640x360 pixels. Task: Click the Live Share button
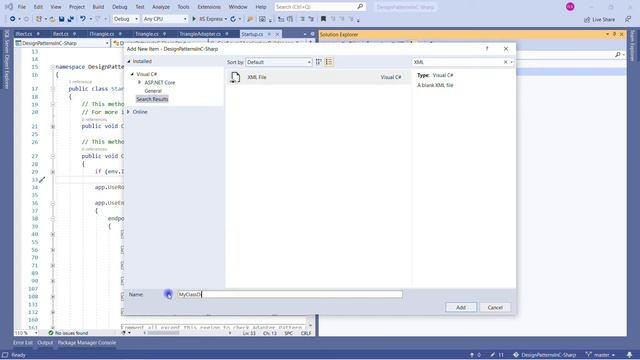(x=599, y=19)
